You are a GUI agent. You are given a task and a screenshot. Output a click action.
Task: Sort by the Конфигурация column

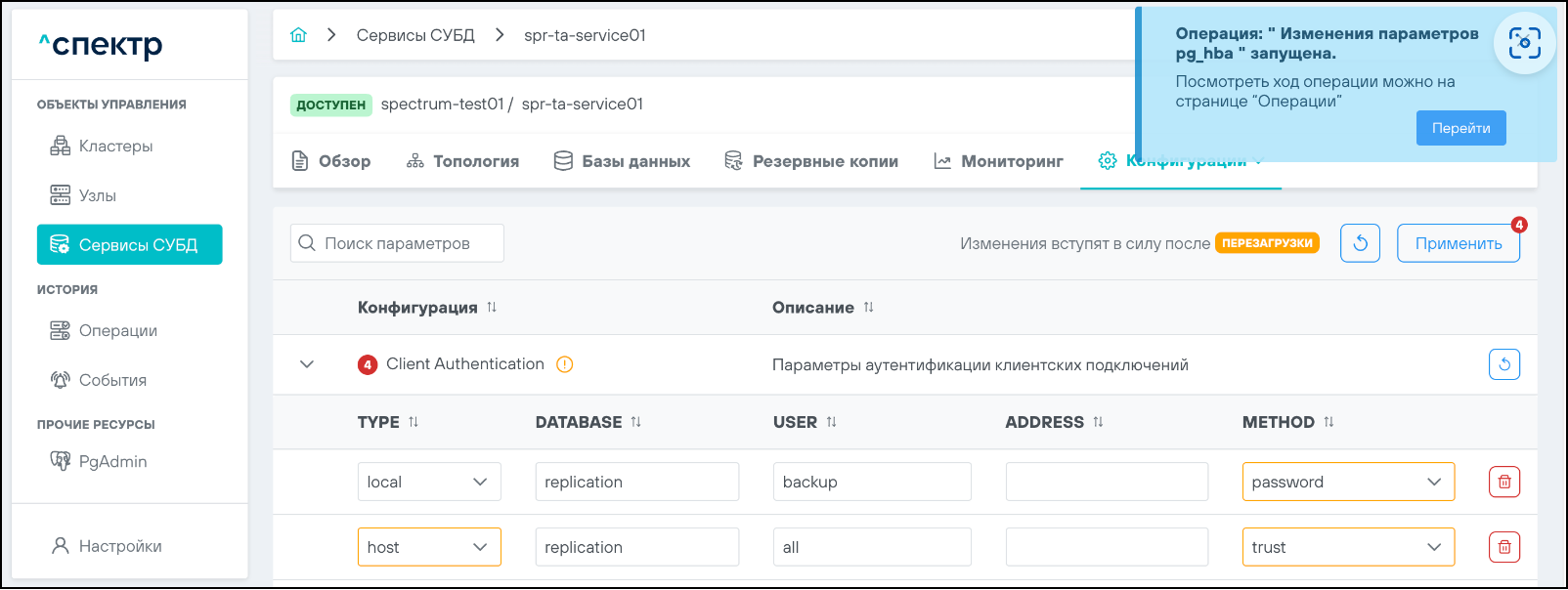492,307
